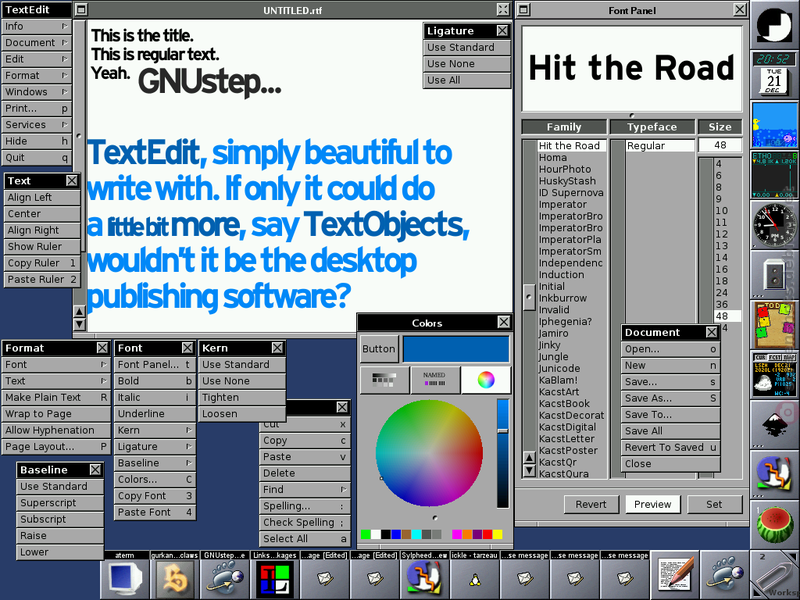Click the weather report dockapp
The height and width of the screenshot is (600, 800).
click(x=774, y=374)
